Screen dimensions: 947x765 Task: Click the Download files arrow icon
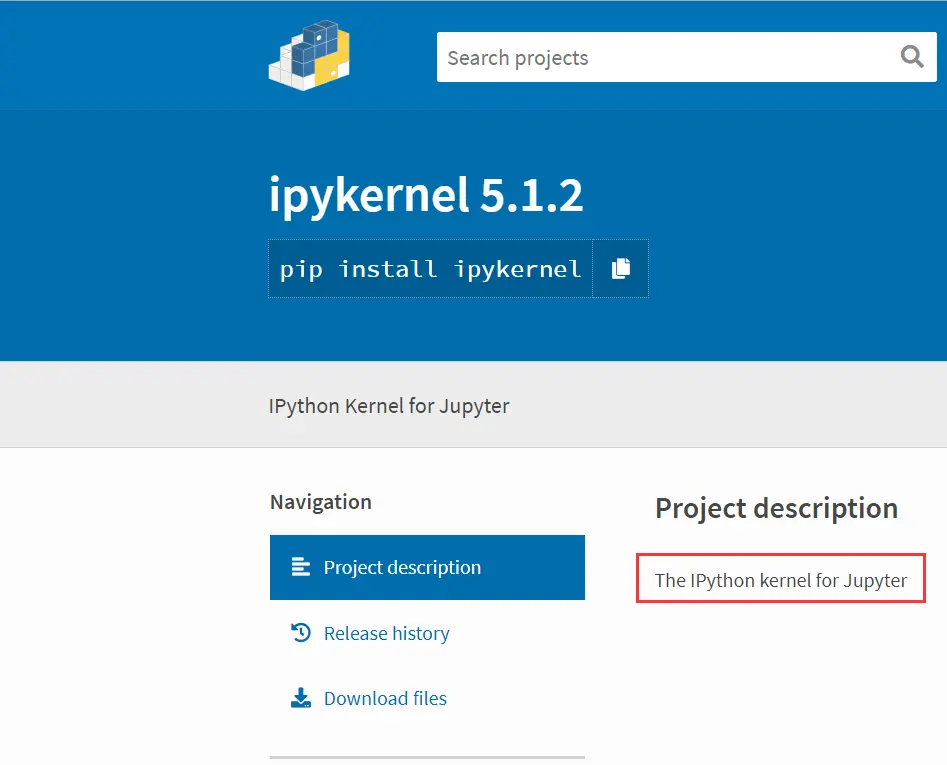coord(301,698)
